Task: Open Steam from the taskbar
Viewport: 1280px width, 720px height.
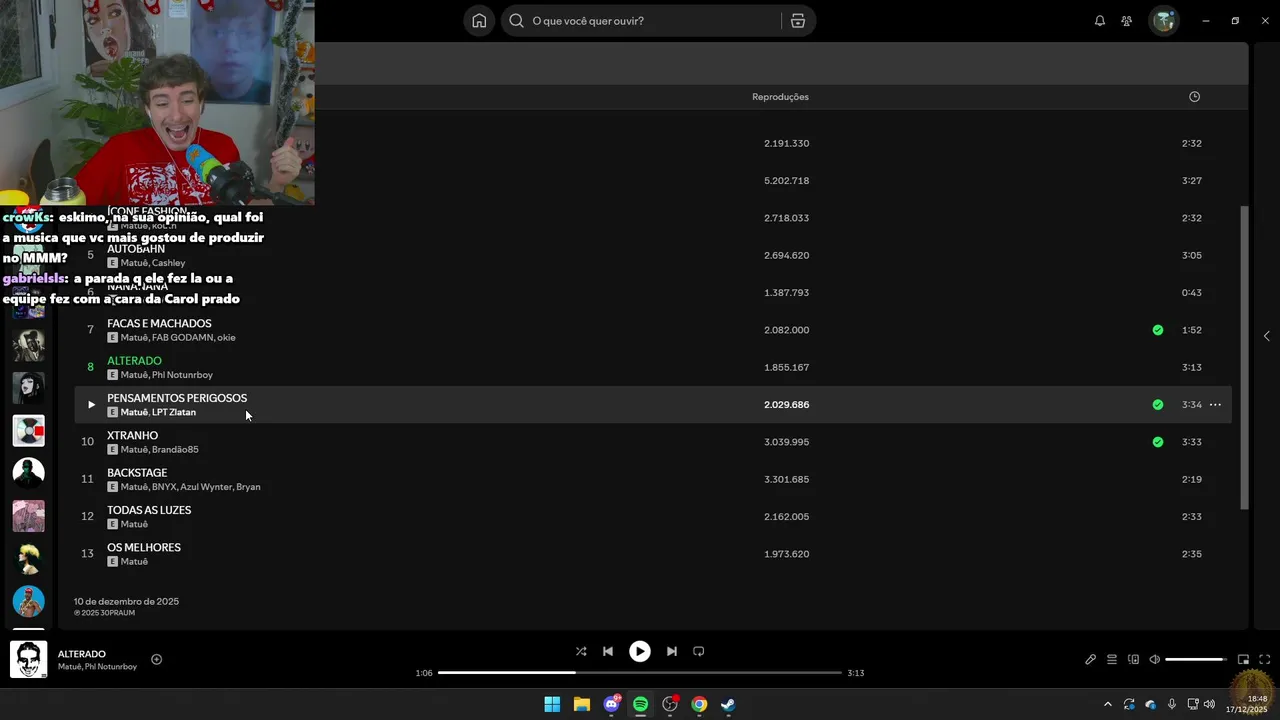Action: point(728,704)
